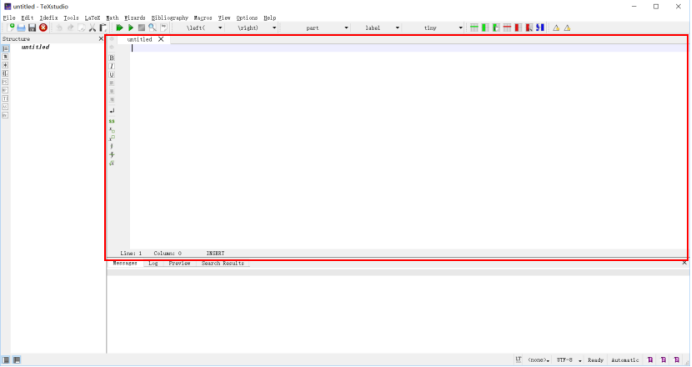This screenshot has width=692, height=367.
Task: Click the UTF-8 encoding selector in status bar
Action: point(568,360)
